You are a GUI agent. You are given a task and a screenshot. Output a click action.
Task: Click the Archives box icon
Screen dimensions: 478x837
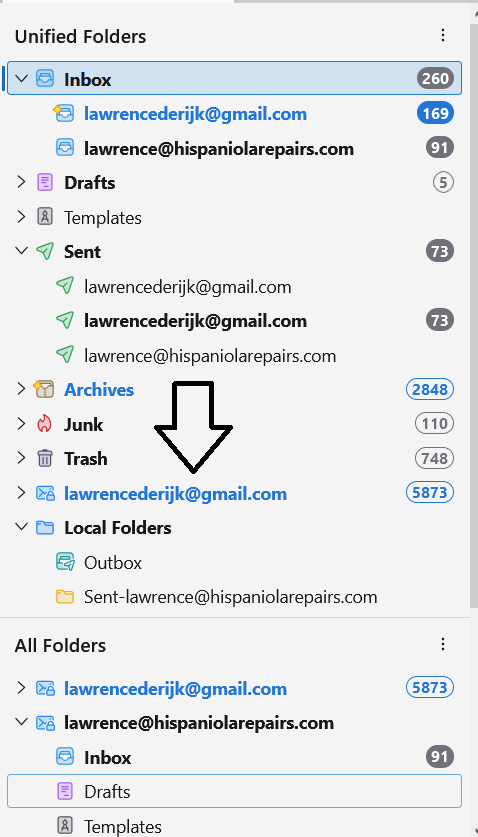[44, 390]
